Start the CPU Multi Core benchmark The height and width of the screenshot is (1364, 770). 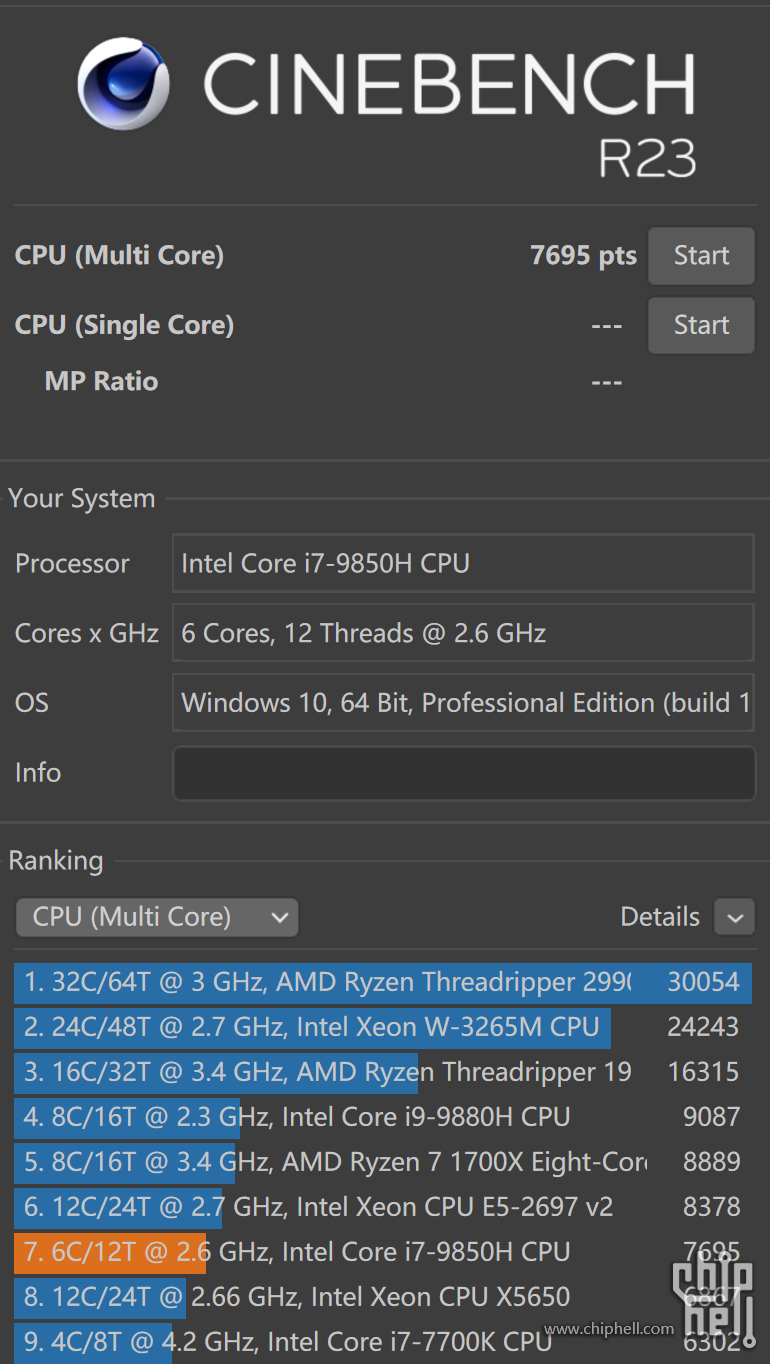coord(701,256)
